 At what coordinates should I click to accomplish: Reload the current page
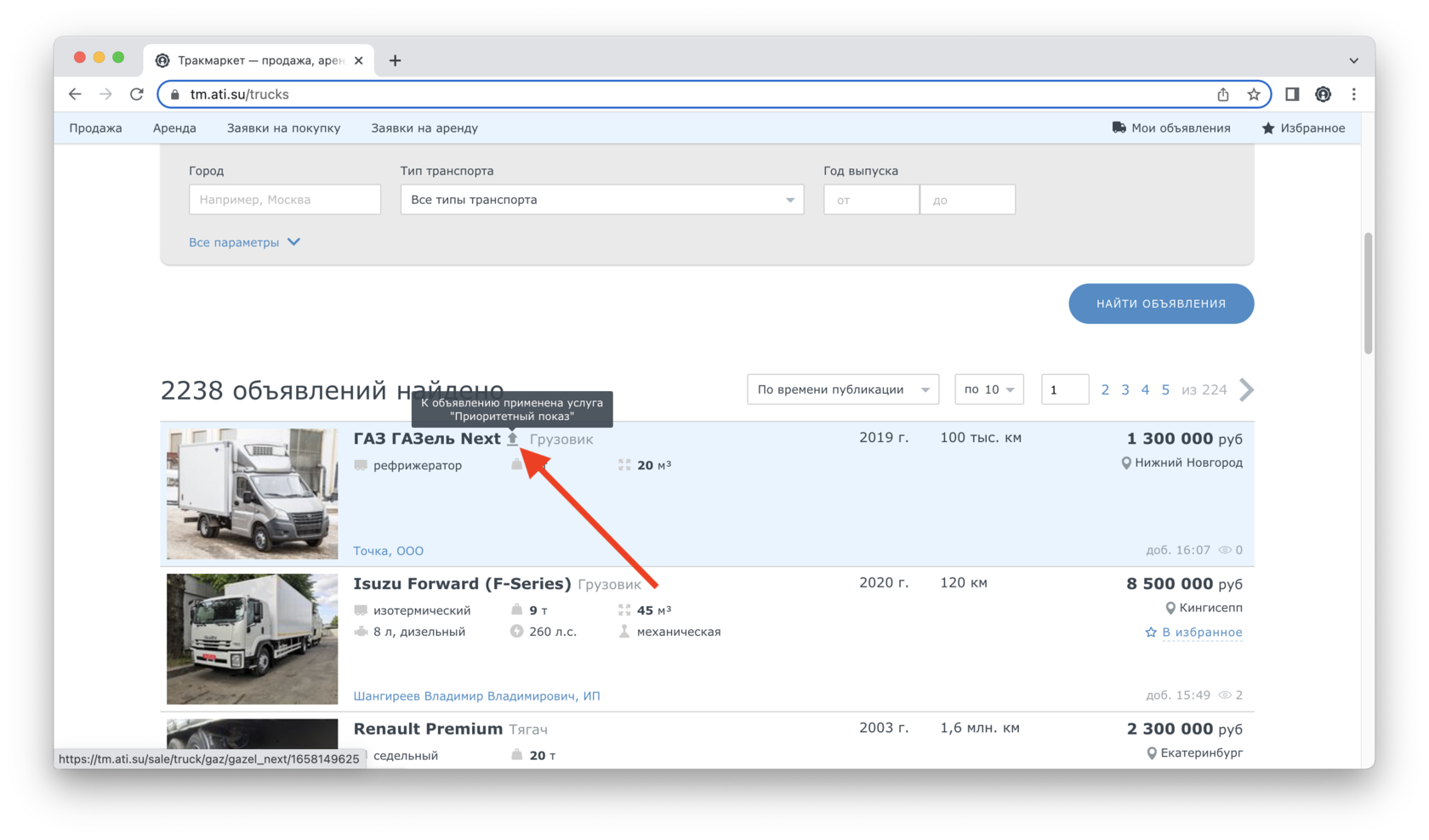[137, 94]
